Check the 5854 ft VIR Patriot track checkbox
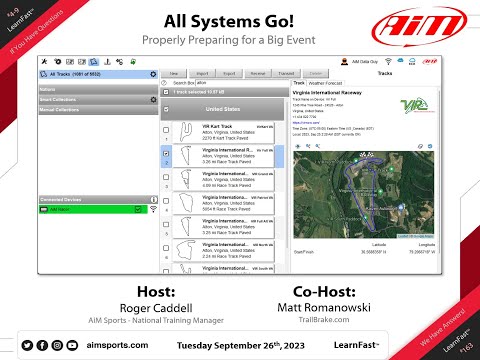 pyautogui.click(x=166, y=201)
